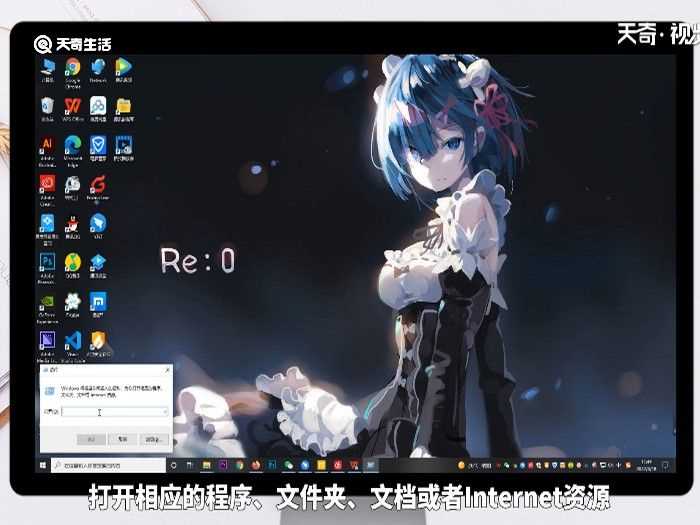Switch to Firefox on the taskbar
Screen dimensions: 700x525
pos(256,466)
